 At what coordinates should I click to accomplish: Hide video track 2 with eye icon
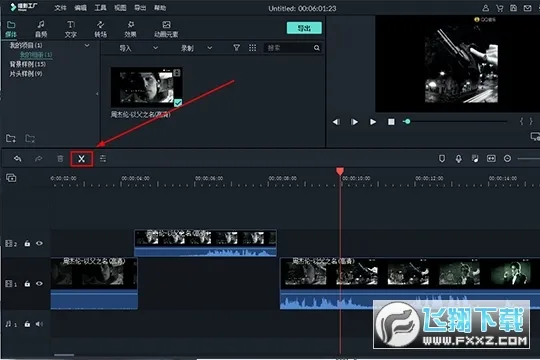coord(39,243)
